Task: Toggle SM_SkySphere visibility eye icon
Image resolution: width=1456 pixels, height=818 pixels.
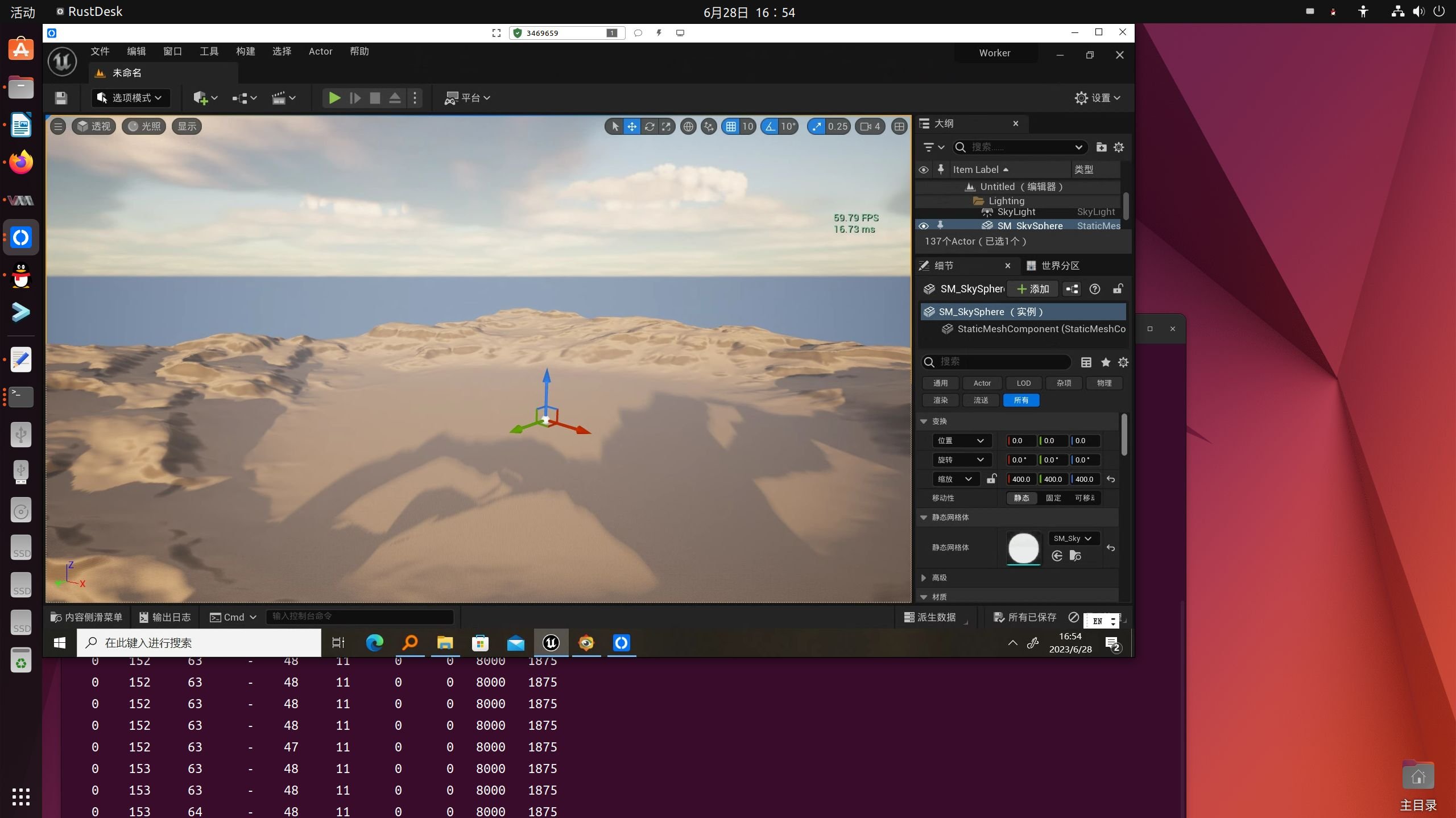Action: 924,226
